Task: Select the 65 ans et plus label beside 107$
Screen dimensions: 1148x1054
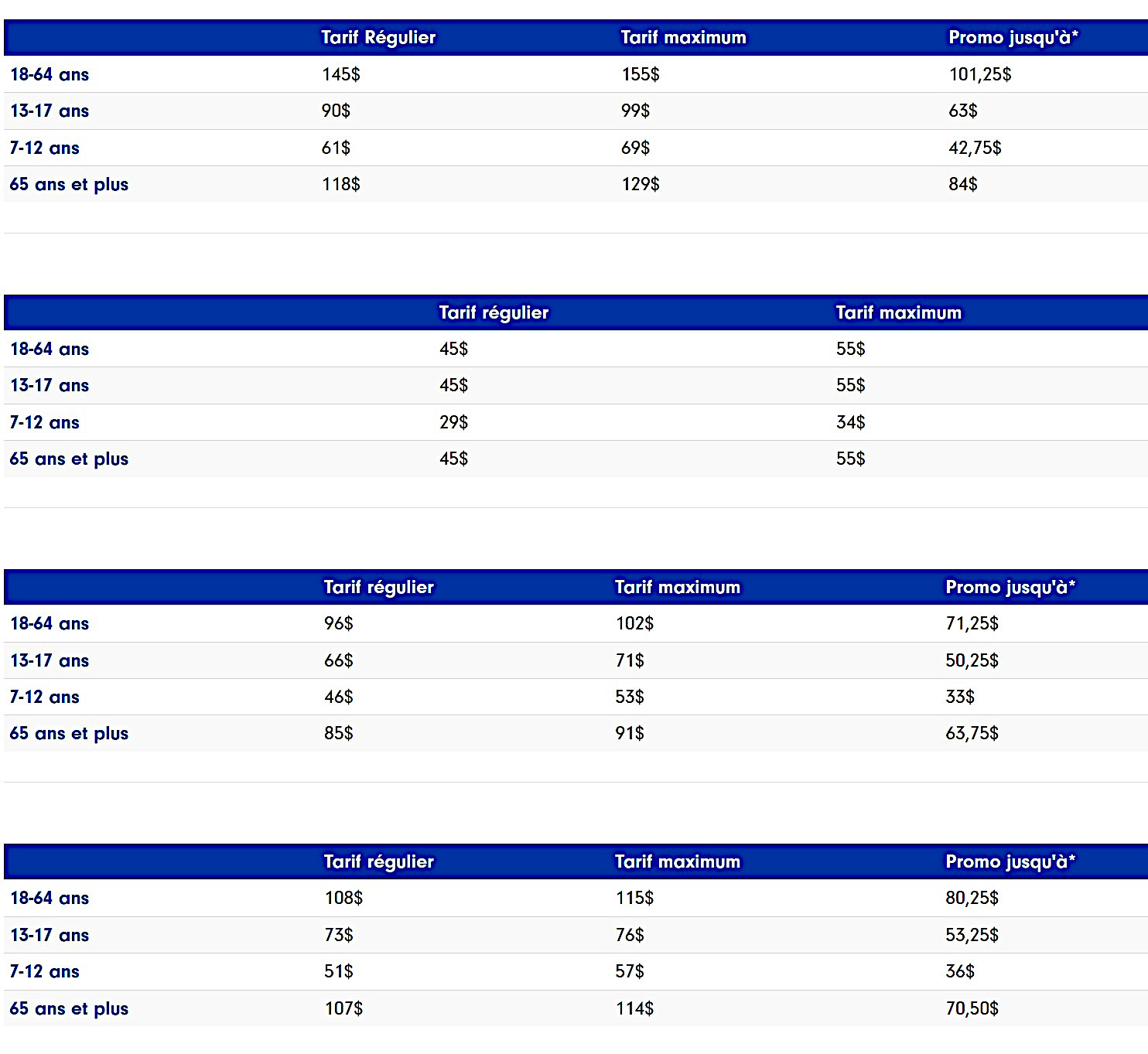Action: 69,1008
